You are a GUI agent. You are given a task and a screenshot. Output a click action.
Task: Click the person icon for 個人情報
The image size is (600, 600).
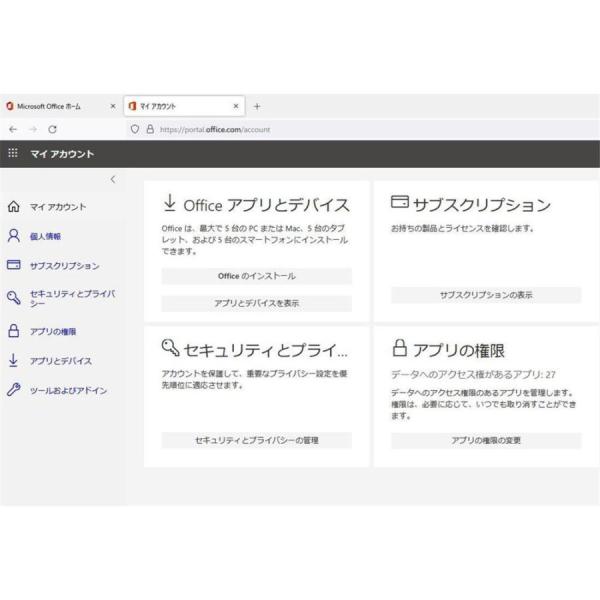pos(13,236)
